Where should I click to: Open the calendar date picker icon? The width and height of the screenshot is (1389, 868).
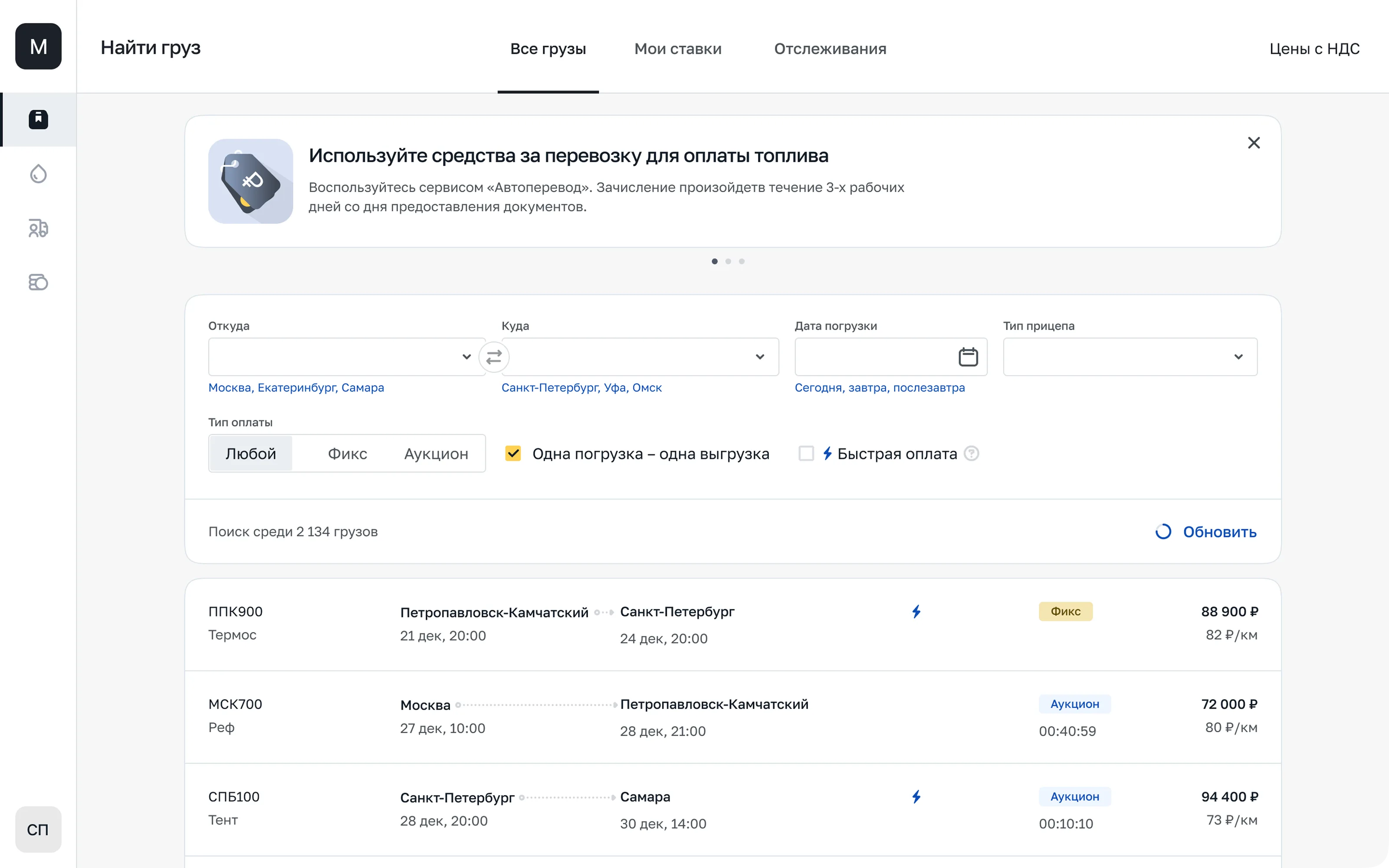click(x=968, y=357)
